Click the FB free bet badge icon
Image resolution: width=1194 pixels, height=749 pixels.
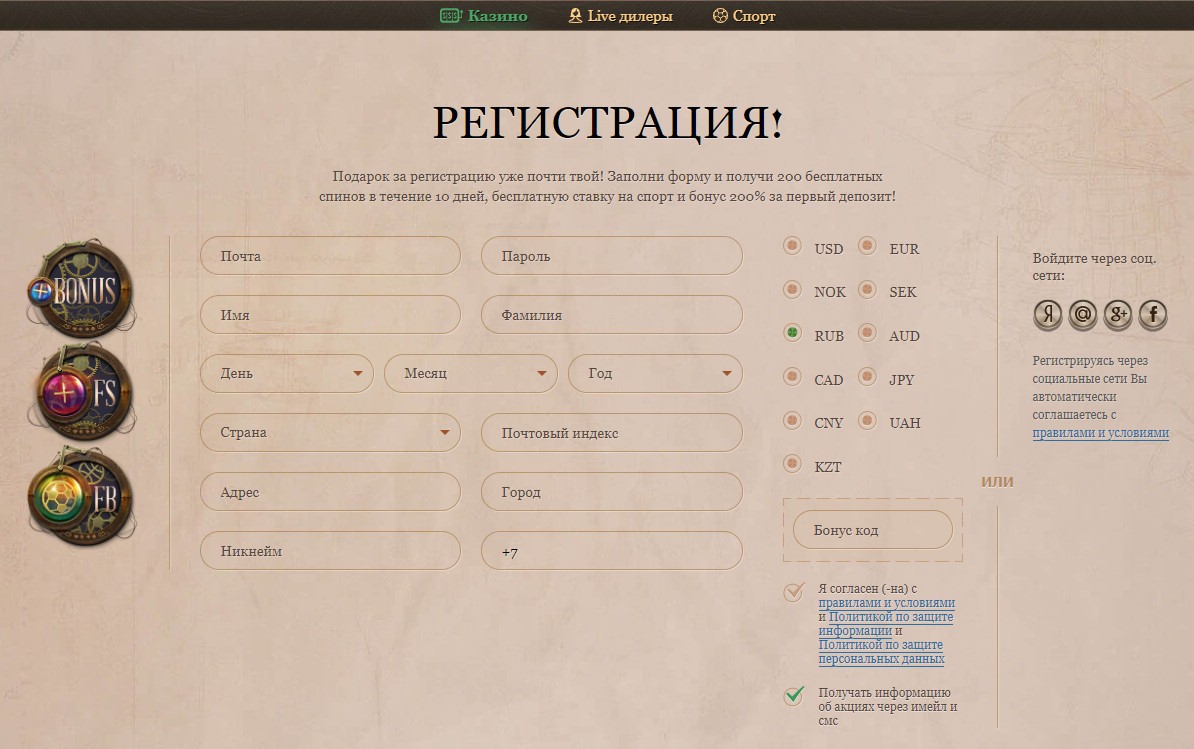pyautogui.click(x=82, y=499)
